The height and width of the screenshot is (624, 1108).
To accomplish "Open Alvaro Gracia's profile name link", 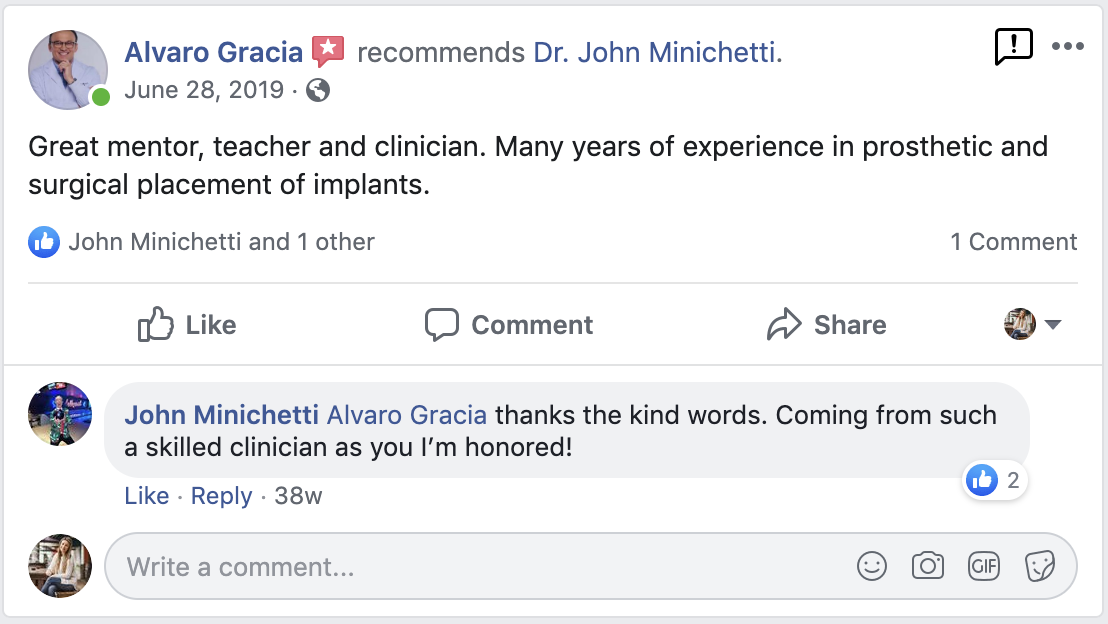I will (213, 52).
